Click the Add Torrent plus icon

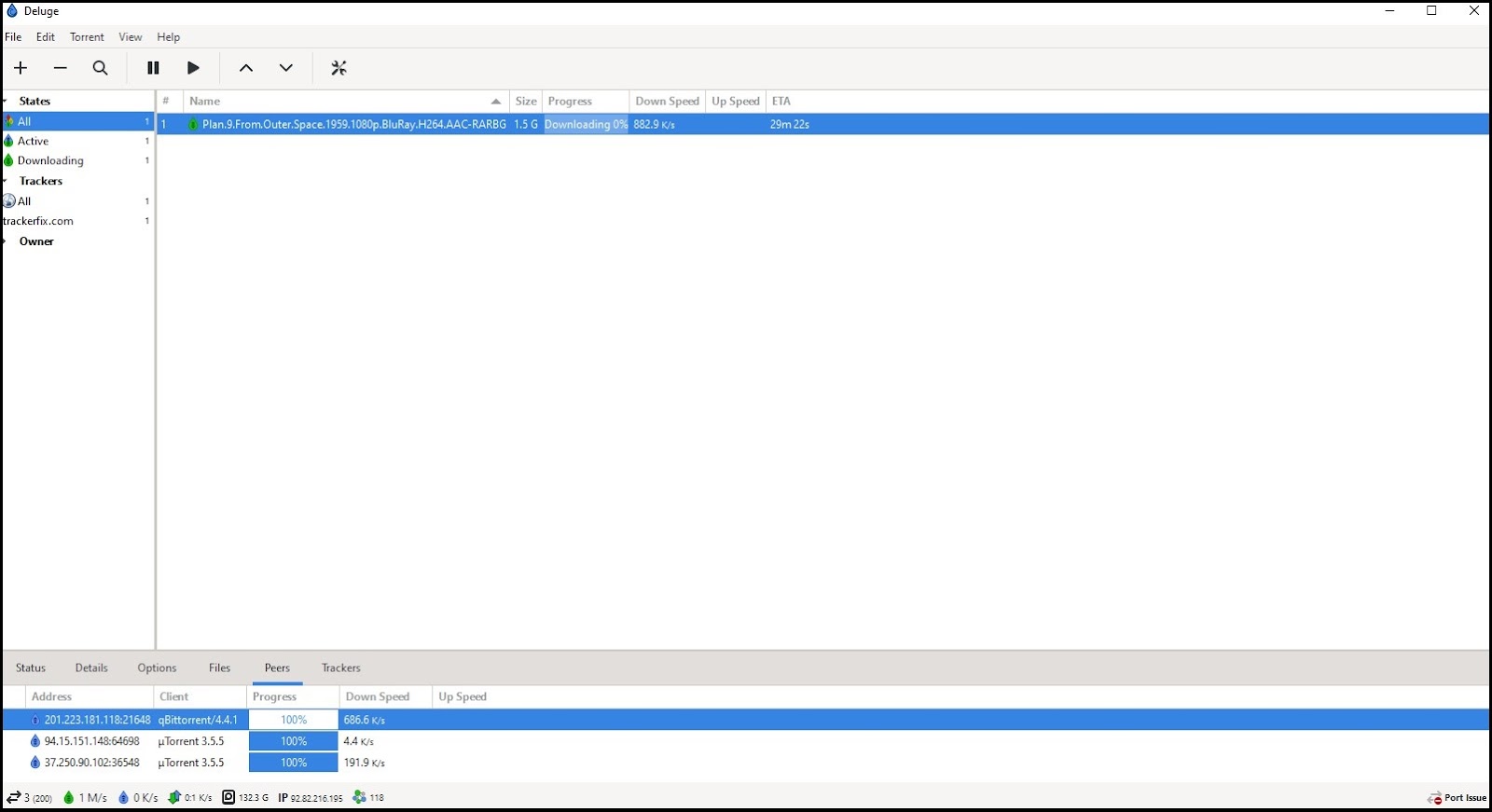click(x=21, y=68)
